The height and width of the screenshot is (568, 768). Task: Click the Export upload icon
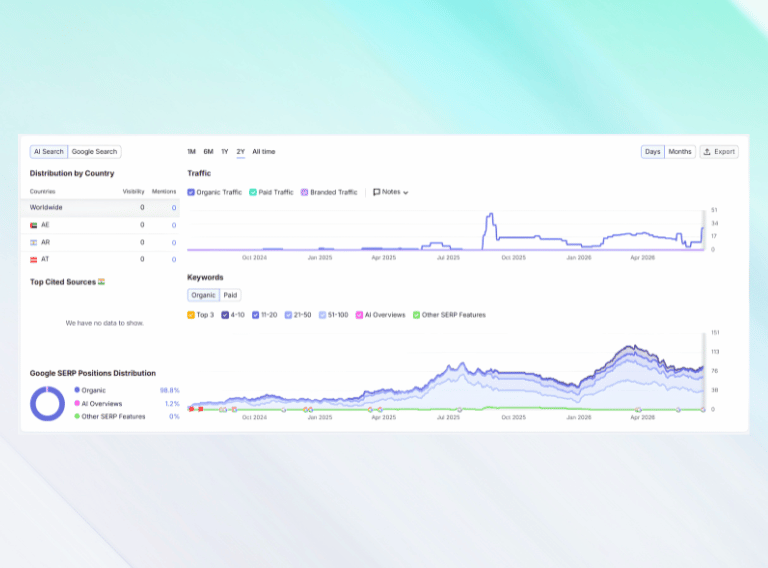click(x=707, y=152)
